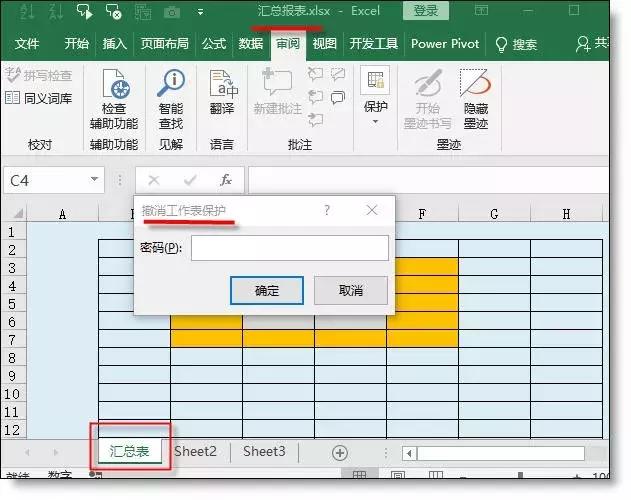This screenshot has width=631, height=500.
Task: Click the formula bar cancel X icon
Action: [154, 180]
